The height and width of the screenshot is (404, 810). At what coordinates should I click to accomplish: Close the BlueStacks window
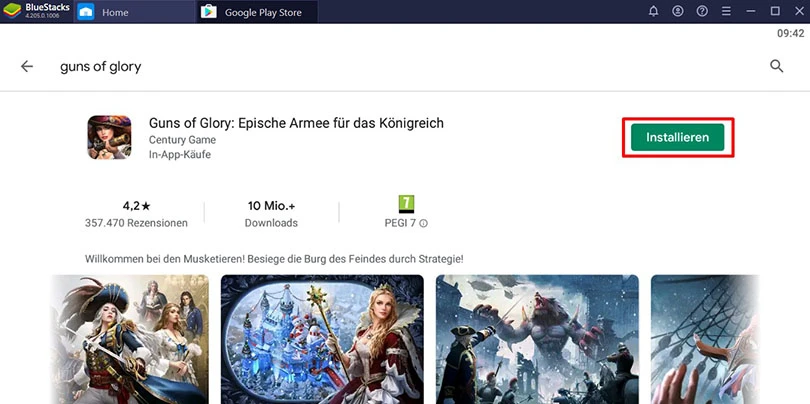(799, 11)
